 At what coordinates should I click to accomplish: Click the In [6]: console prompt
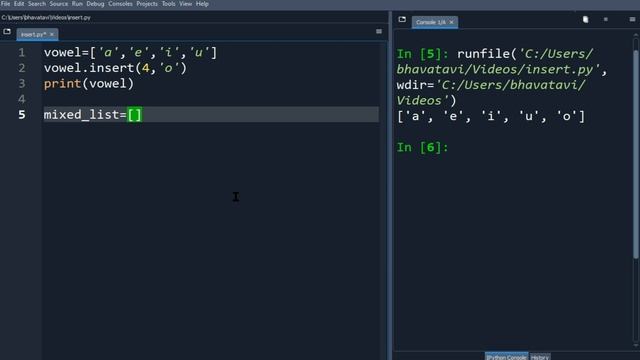point(422,147)
